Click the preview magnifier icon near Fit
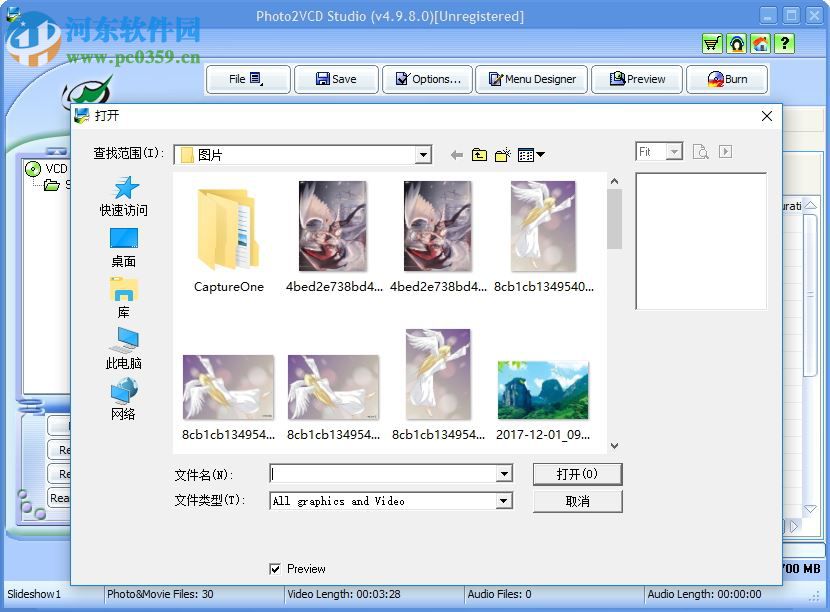The image size is (830, 612). point(703,152)
